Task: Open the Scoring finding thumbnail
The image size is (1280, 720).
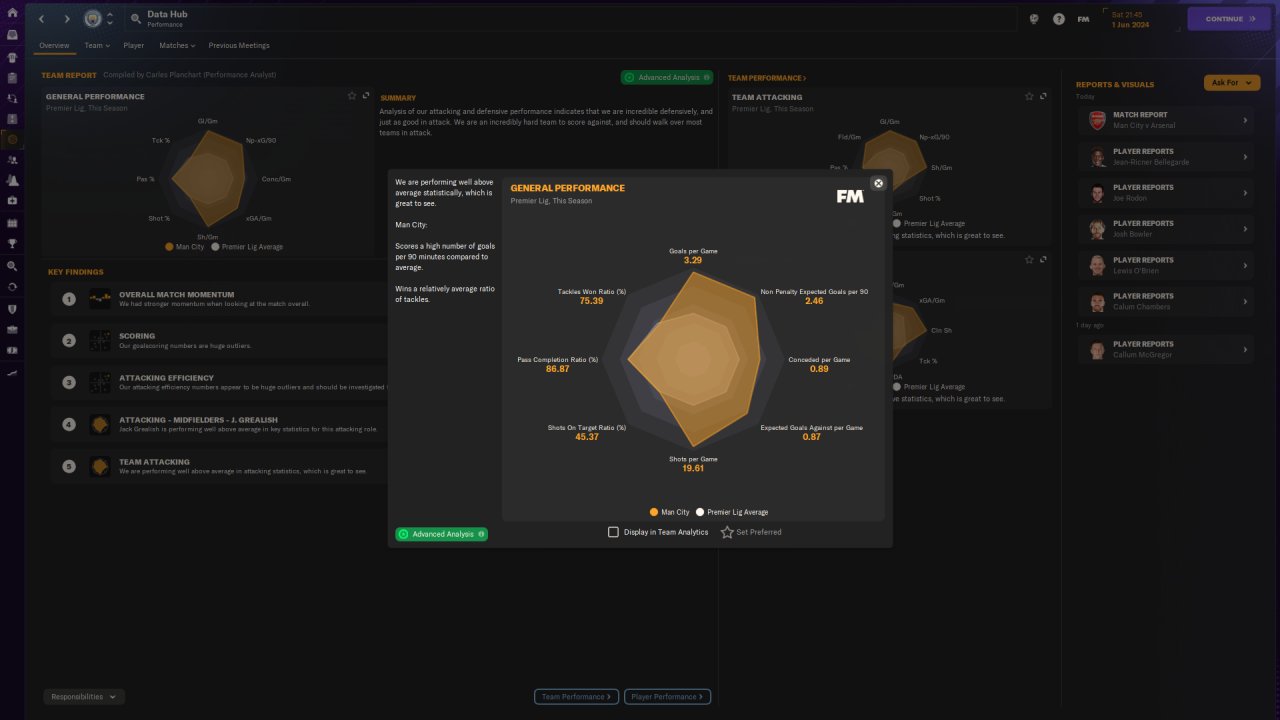Action: click(100, 341)
